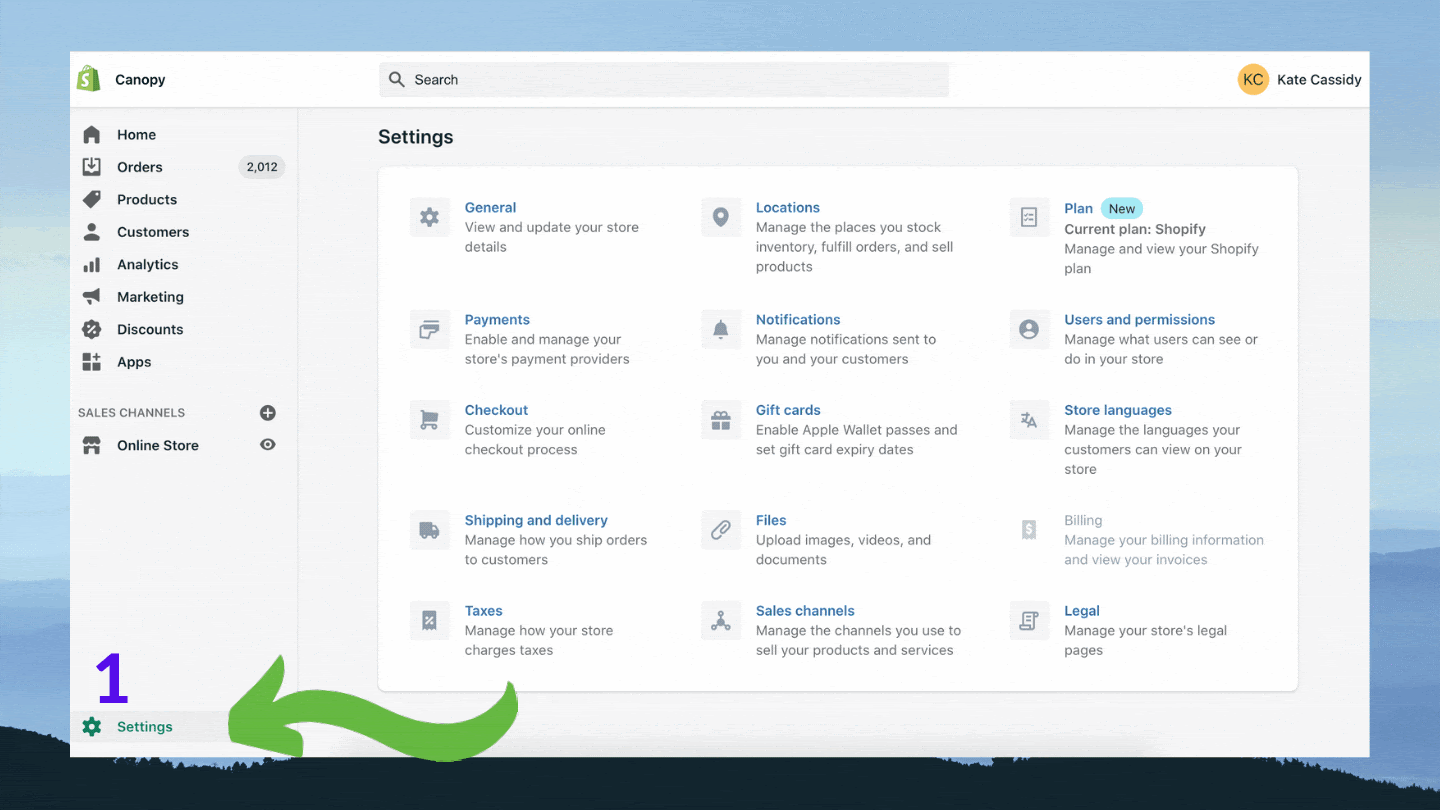1440x810 pixels.
Task: Click the Kate Cassidy account name
Action: pos(1319,79)
